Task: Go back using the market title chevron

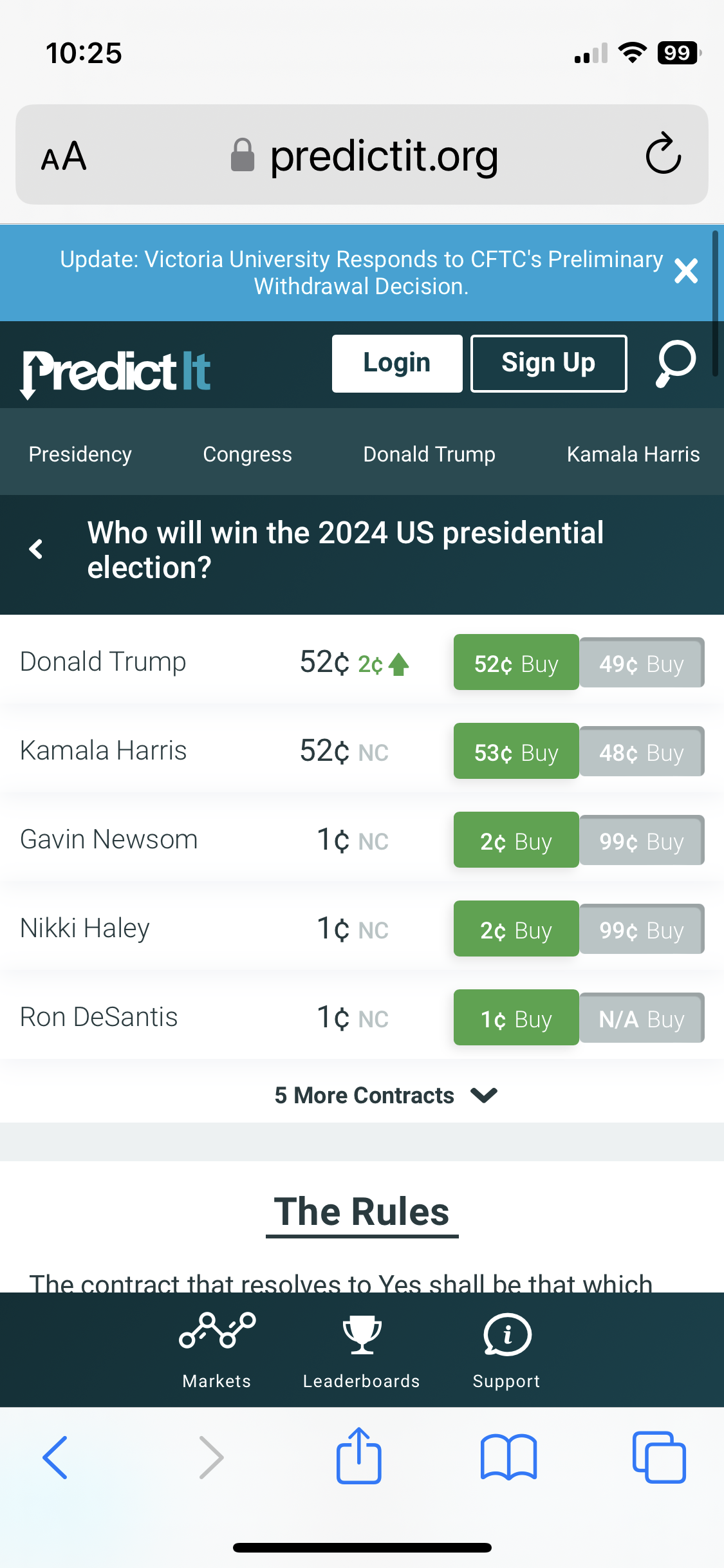Action: 36,549
